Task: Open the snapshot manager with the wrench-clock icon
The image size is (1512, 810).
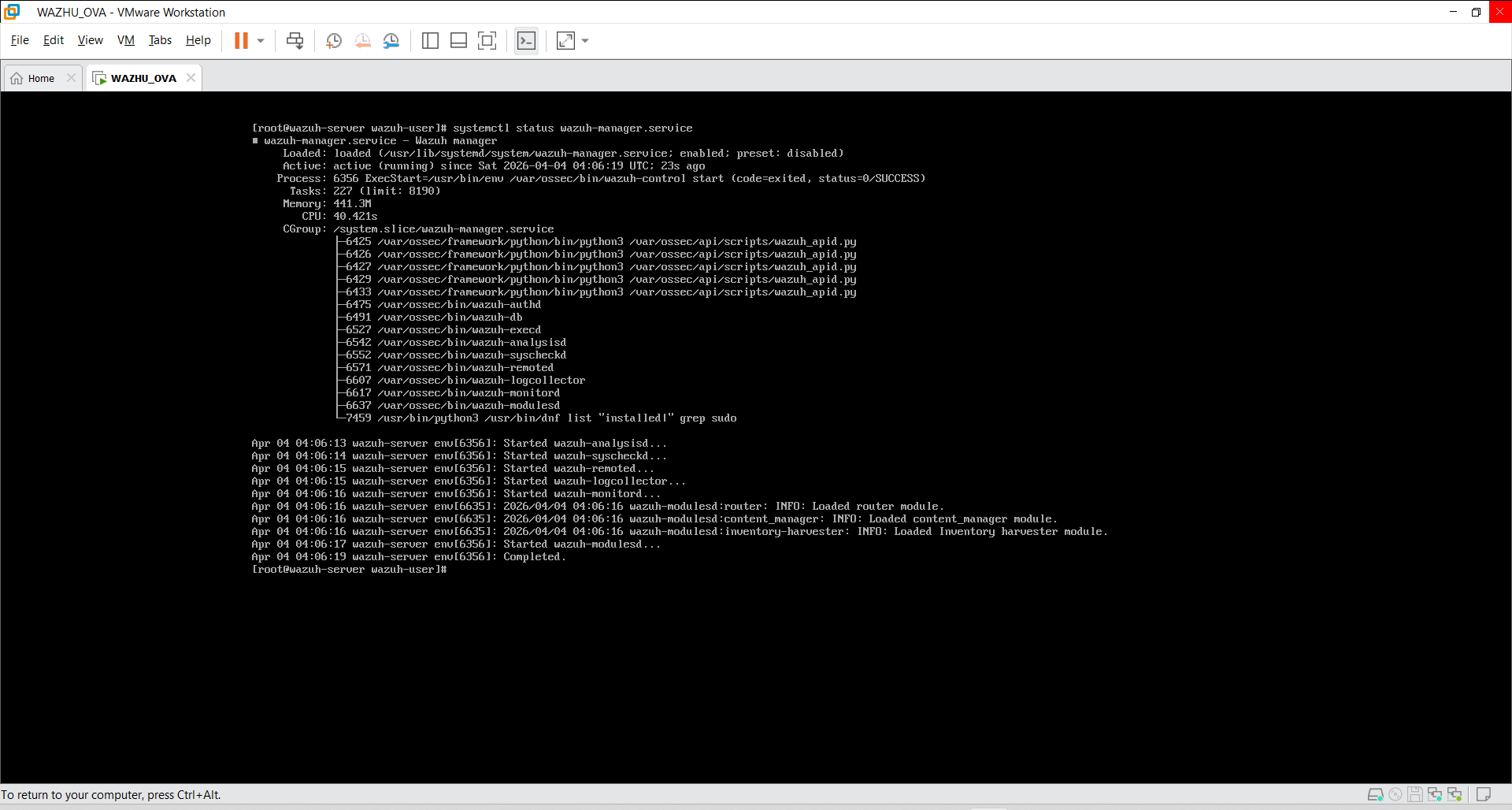Action: coord(391,41)
